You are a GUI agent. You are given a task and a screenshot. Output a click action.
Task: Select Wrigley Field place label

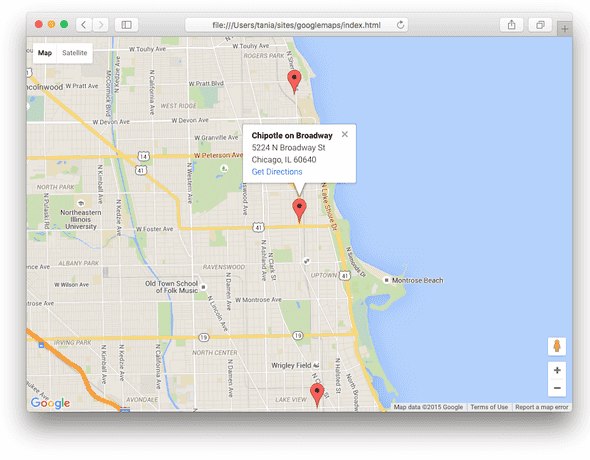pyautogui.click(x=291, y=365)
